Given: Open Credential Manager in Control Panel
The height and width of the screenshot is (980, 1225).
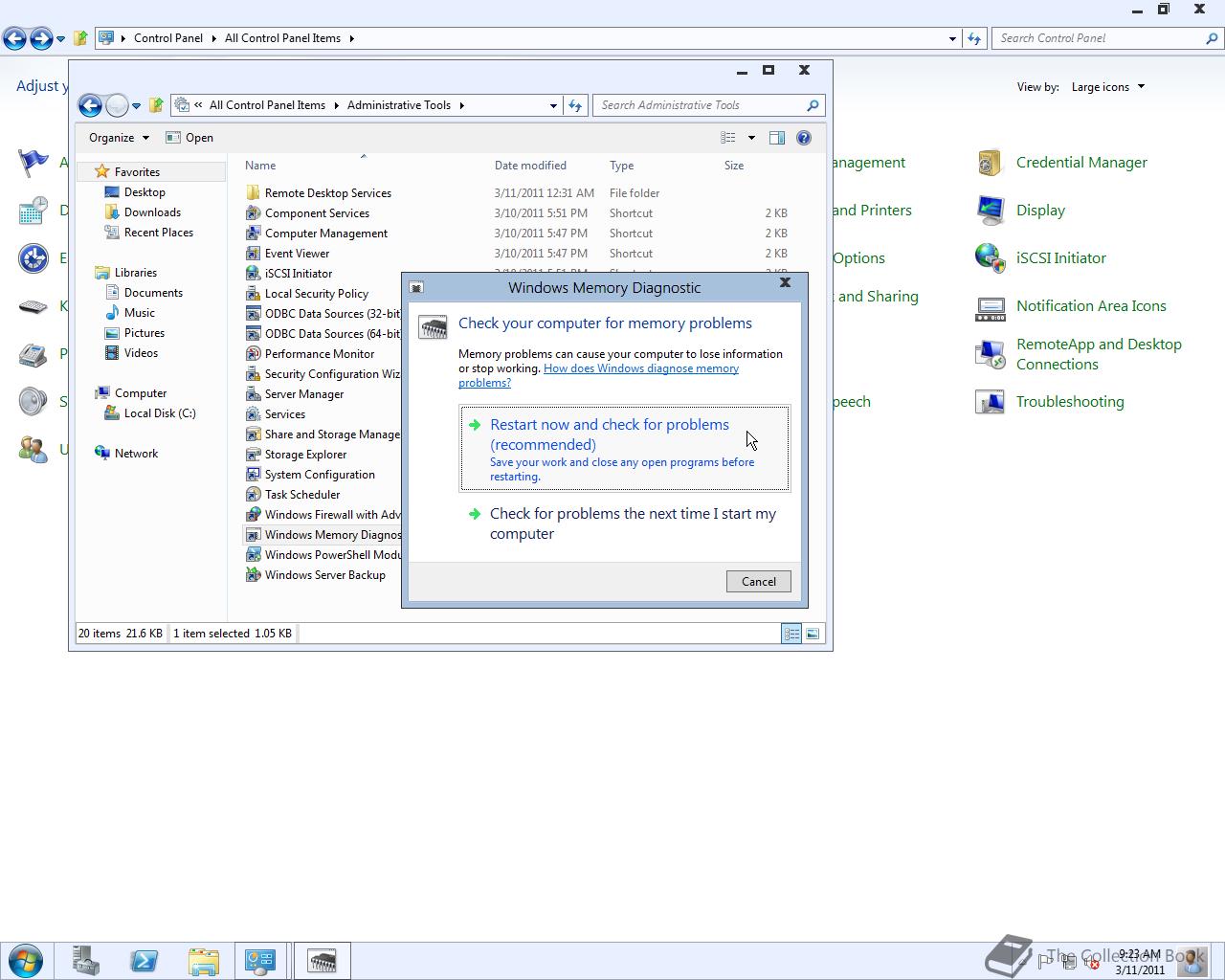Looking at the screenshot, I should pyautogui.click(x=1081, y=163).
